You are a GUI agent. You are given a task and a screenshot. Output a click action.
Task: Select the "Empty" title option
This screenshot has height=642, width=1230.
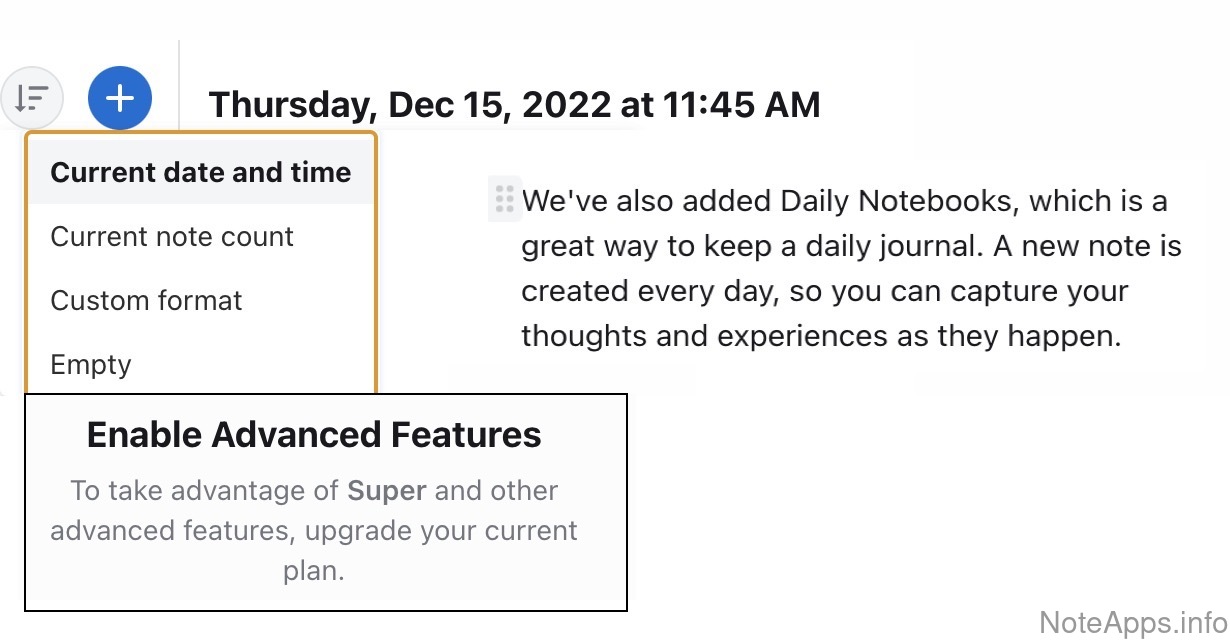(91, 365)
